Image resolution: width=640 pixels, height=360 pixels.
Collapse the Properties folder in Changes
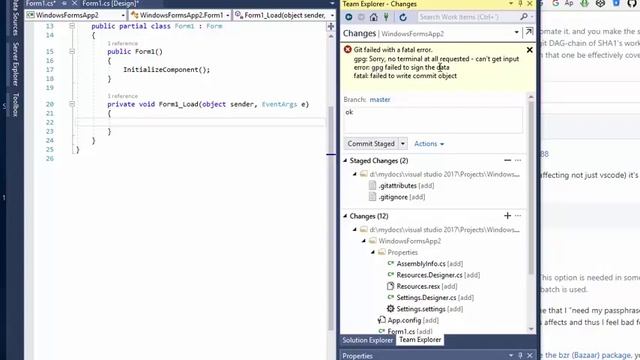click(373, 253)
